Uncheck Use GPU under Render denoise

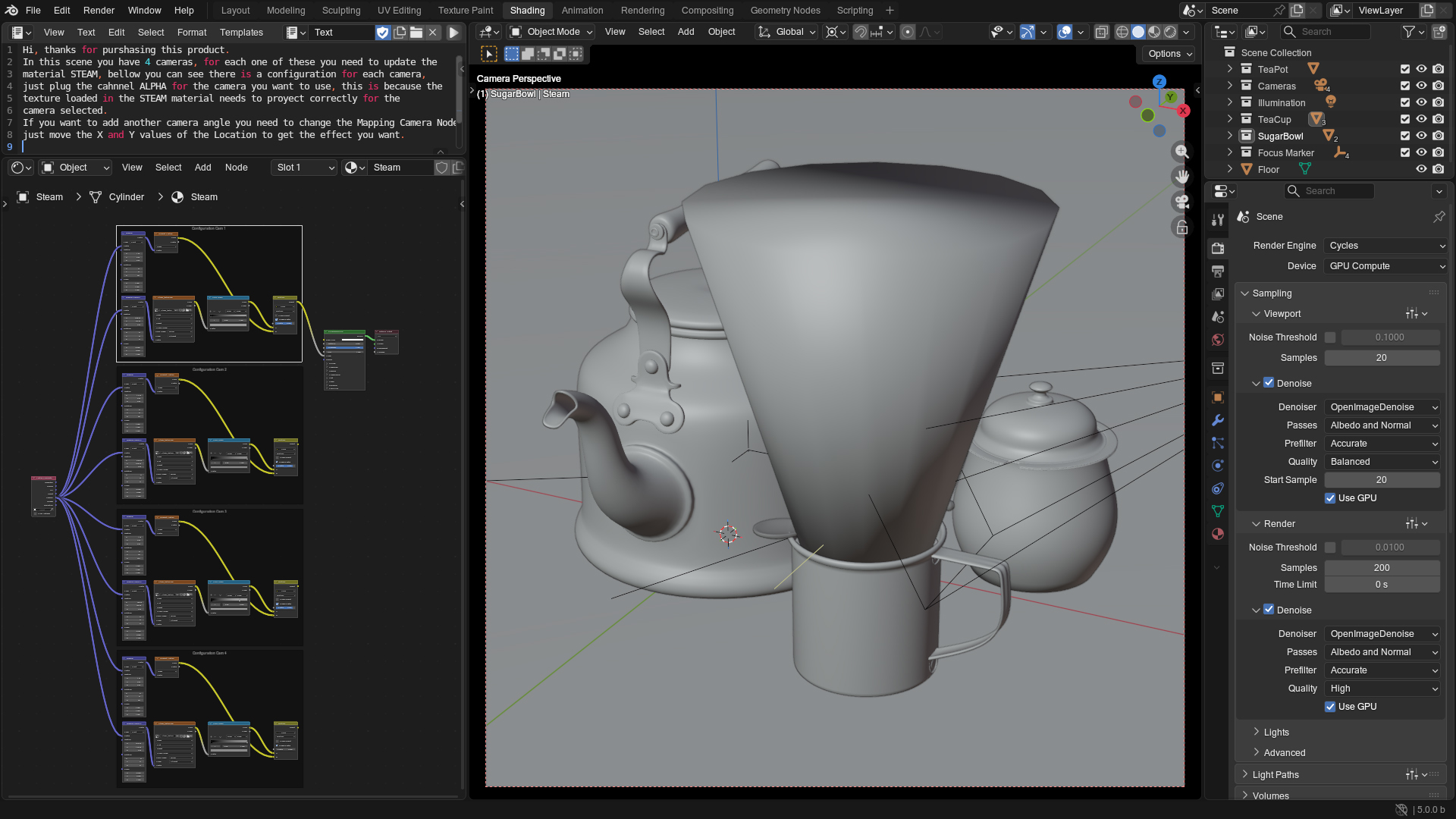[x=1330, y=707]
